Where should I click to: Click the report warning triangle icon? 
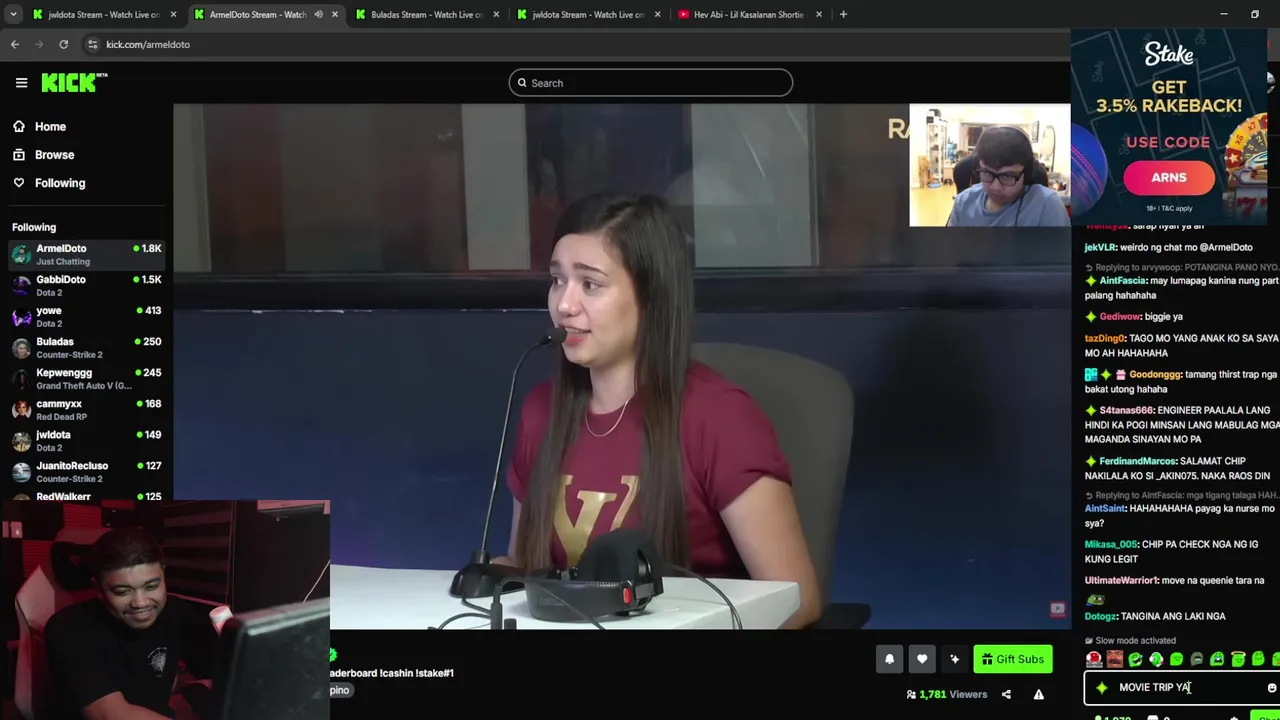[1038, 694]
